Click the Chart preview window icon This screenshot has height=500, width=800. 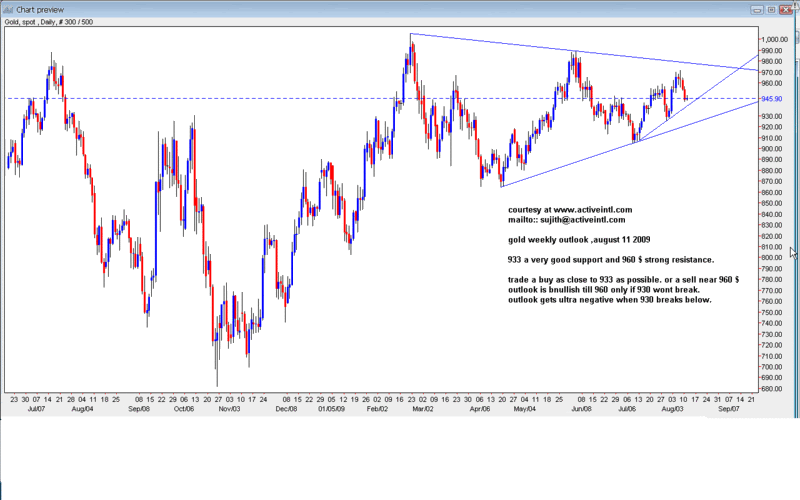click(x=8, y=7)
